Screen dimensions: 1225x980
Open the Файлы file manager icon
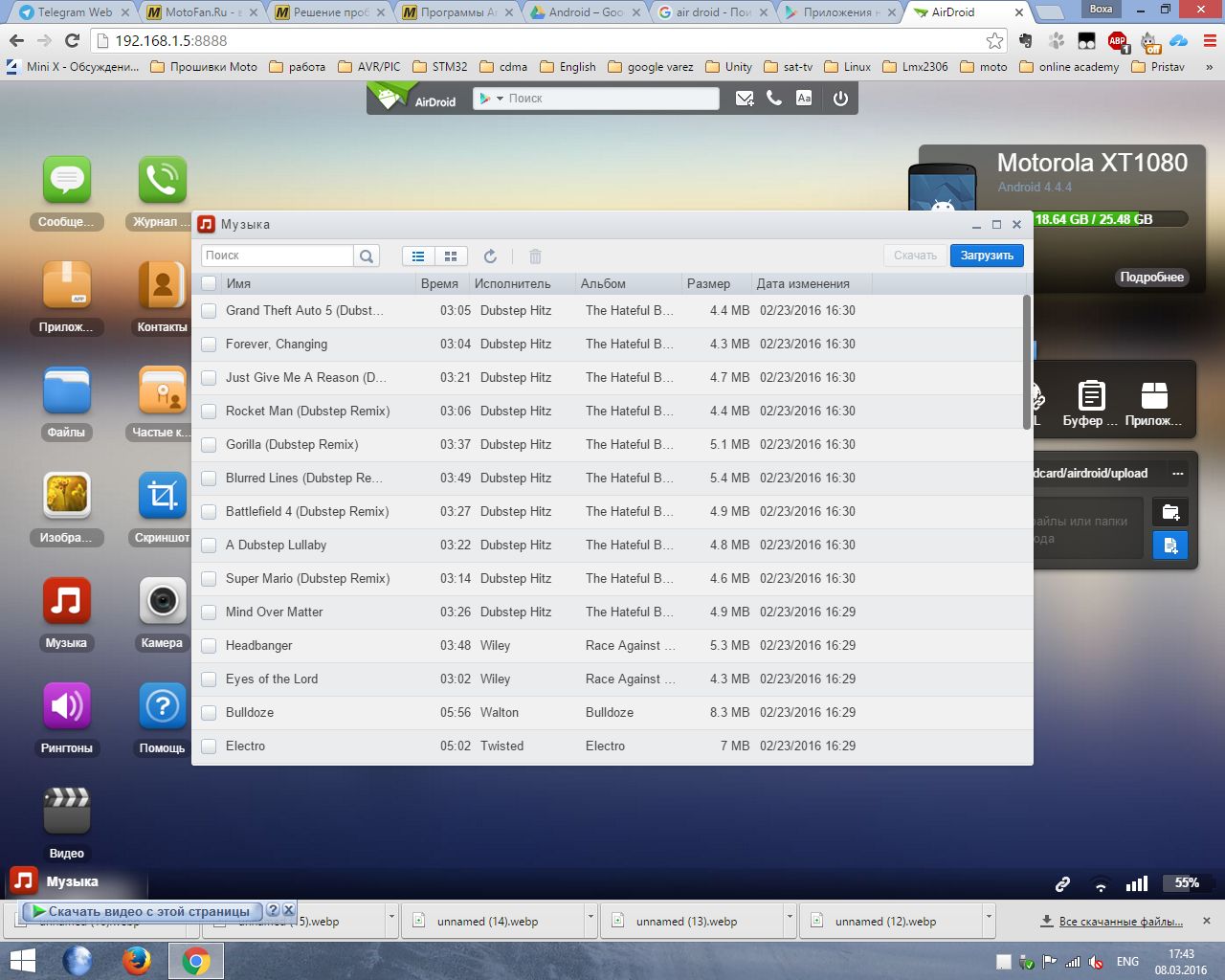pyautogui.click(x=66, y=391)
